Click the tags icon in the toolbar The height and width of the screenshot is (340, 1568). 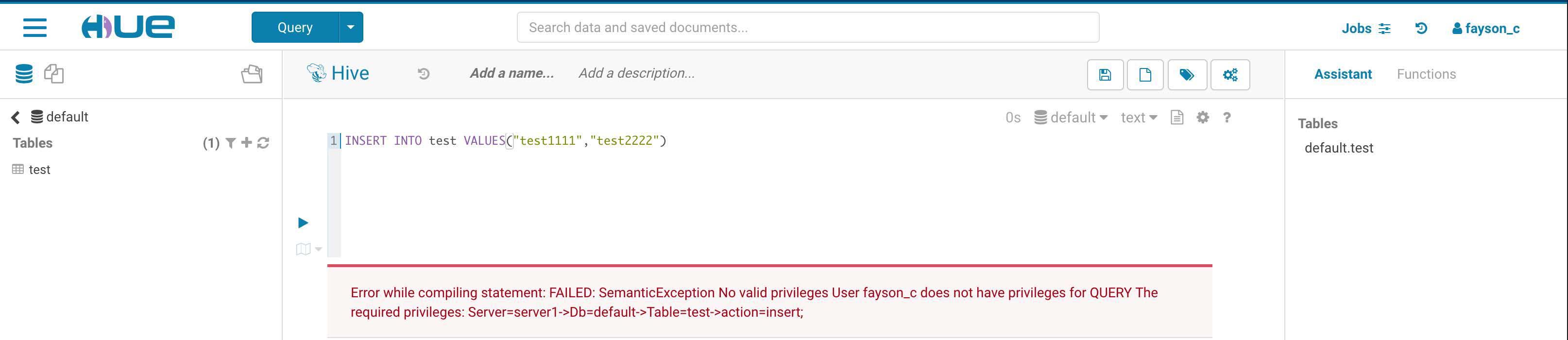[x=1186, y=75]
